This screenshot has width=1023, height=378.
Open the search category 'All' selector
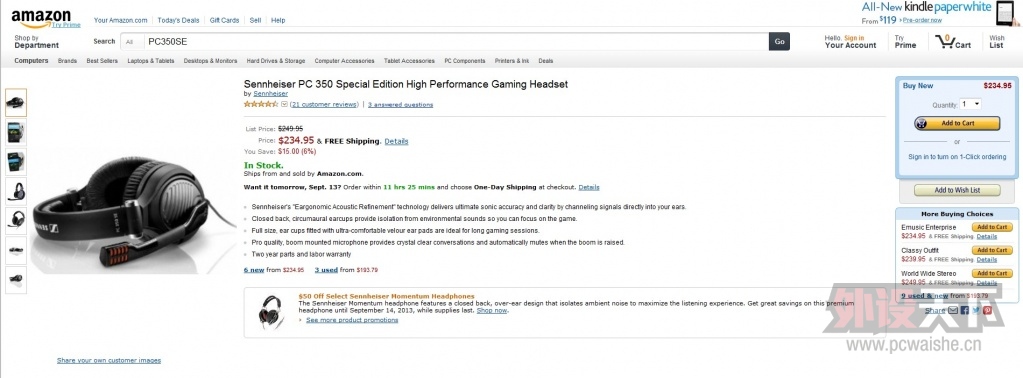[x=130, y=42]
